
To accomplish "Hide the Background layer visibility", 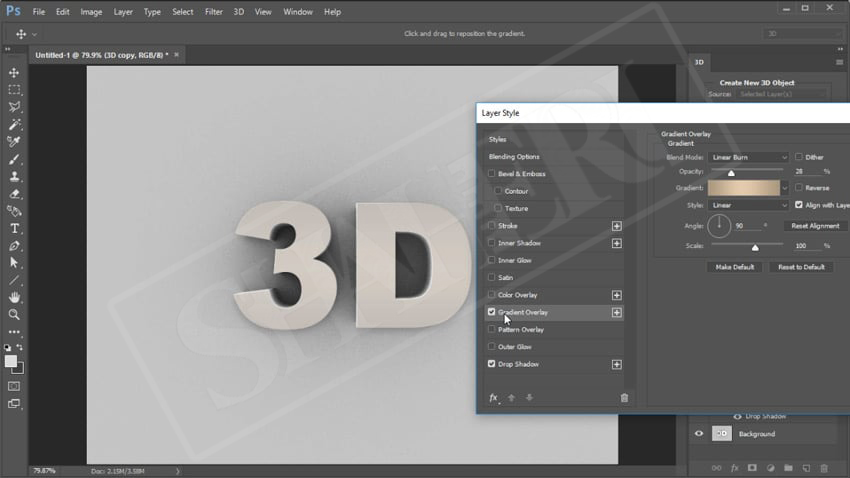I will [x=699, y=434].
